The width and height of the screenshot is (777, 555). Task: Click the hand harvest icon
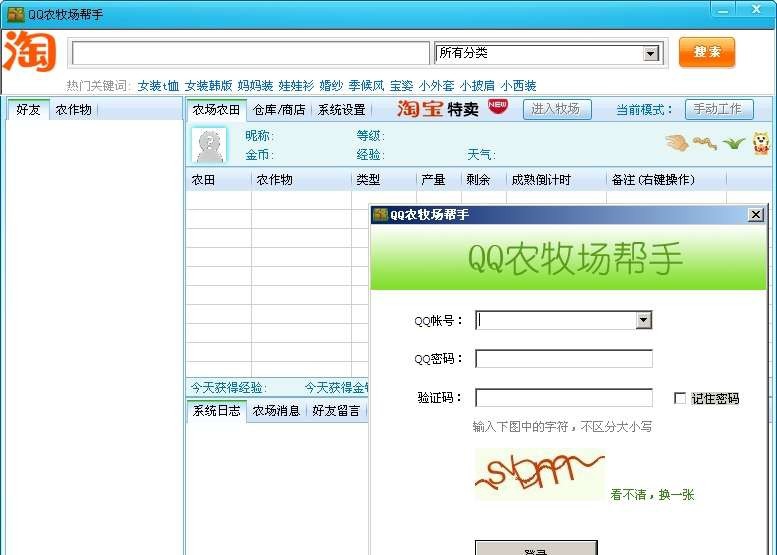[x=677, y=143]
